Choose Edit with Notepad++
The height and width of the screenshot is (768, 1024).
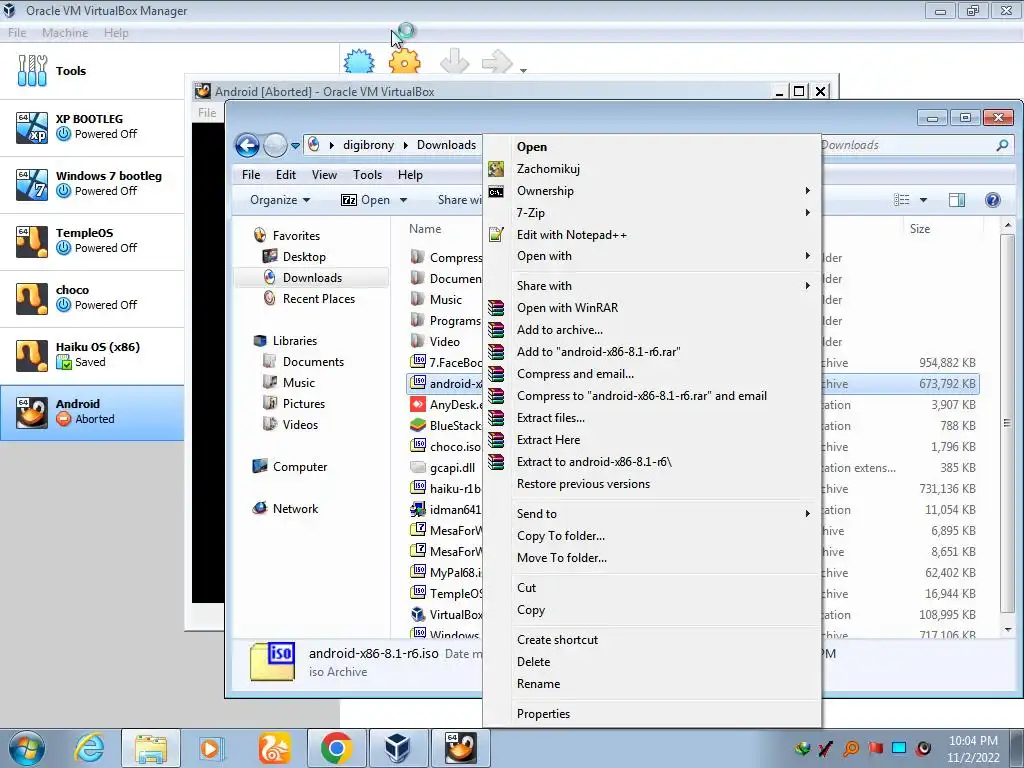652,234
